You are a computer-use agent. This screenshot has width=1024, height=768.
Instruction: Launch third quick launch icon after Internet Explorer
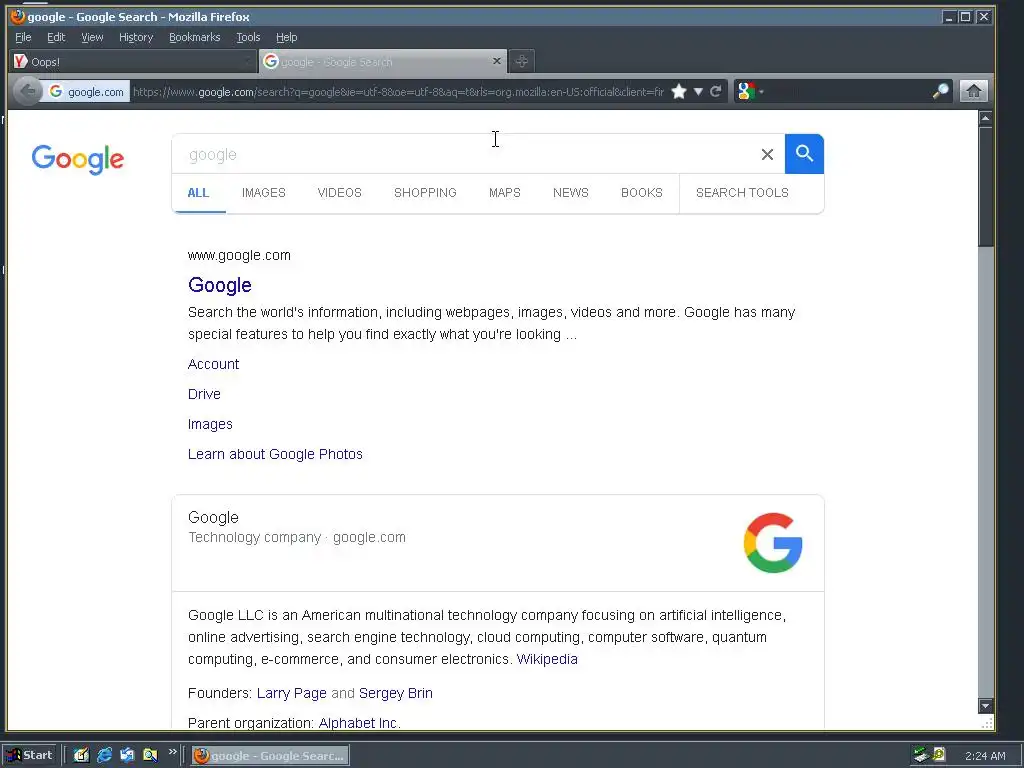tap(127, 755)
